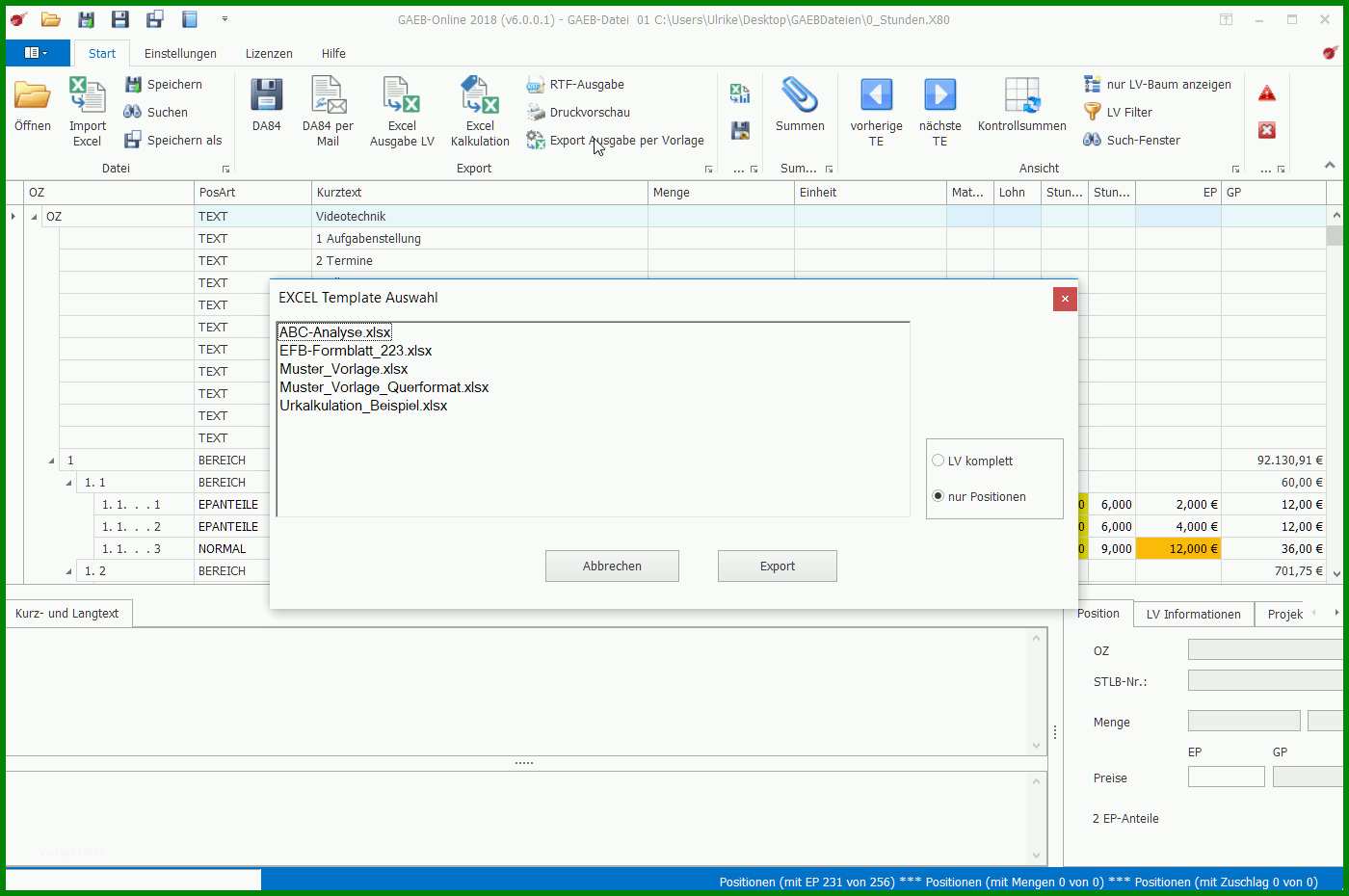Click the Export button in dialog
Viewport: 1349px width, 896px height.
pyautogui.click(x=777, y=567)
